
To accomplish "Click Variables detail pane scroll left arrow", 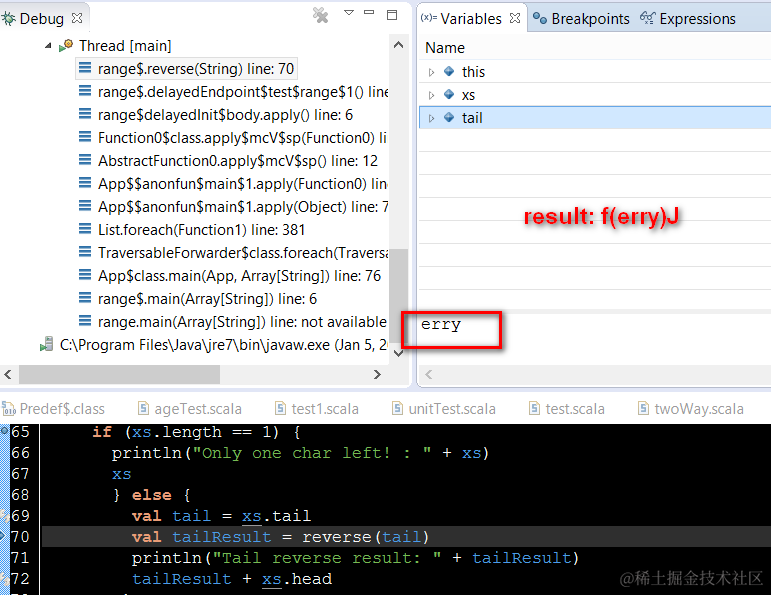I will pyautogui.click(x=429, y=375).
